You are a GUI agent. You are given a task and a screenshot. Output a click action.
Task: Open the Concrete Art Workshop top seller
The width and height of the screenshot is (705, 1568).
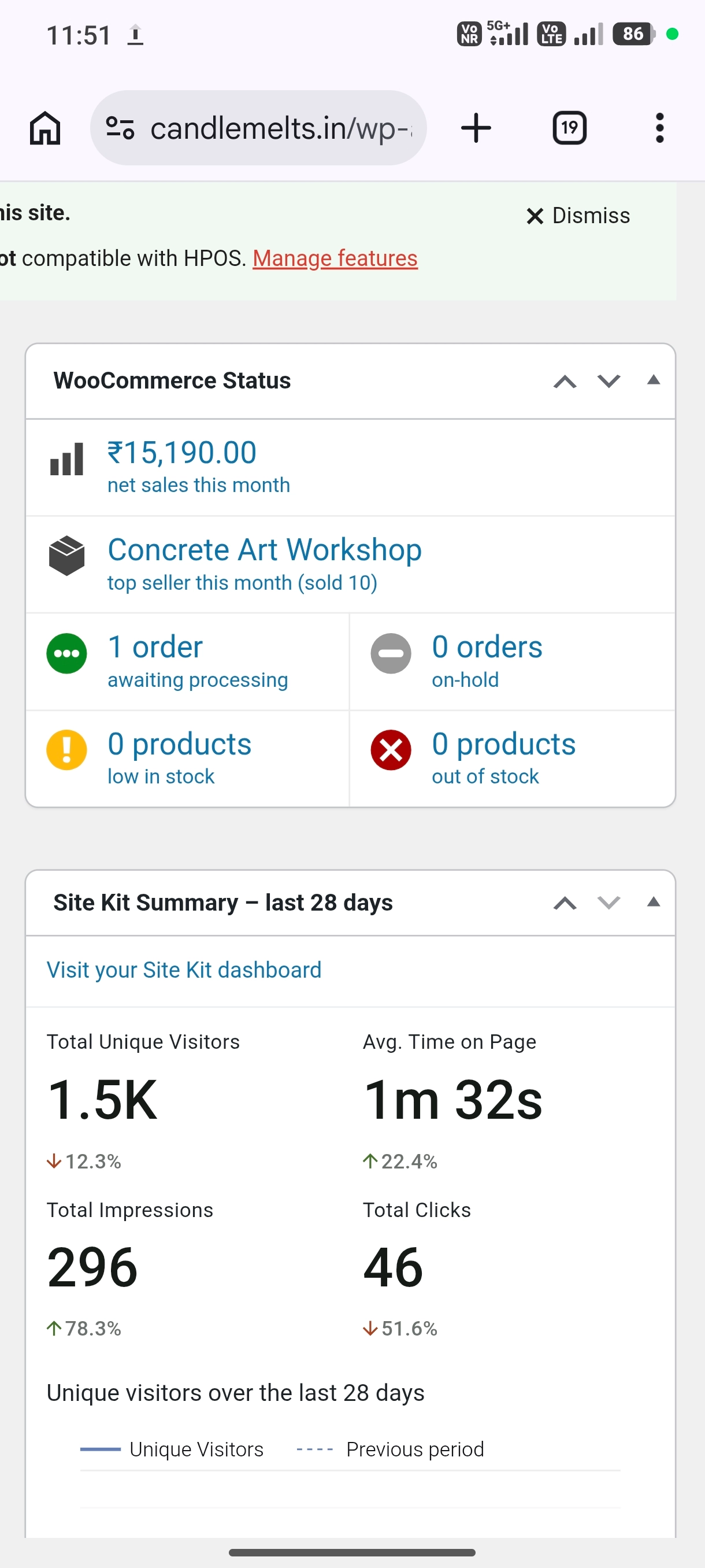tap(265, 550)
